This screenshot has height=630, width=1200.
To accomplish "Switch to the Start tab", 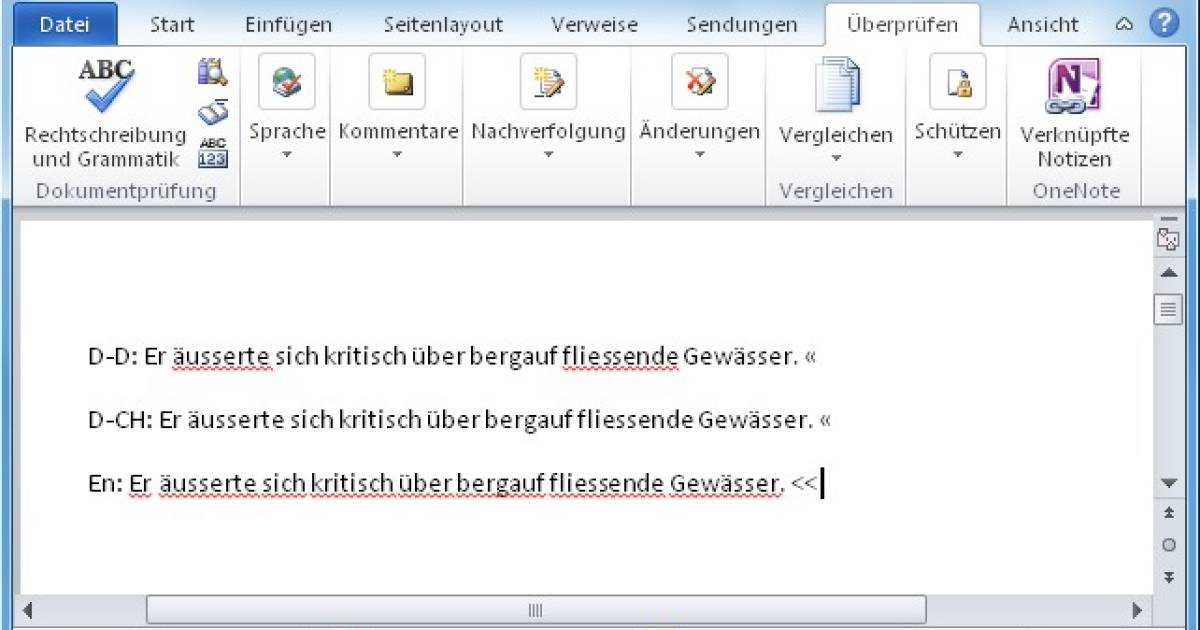I will (171, 23).
